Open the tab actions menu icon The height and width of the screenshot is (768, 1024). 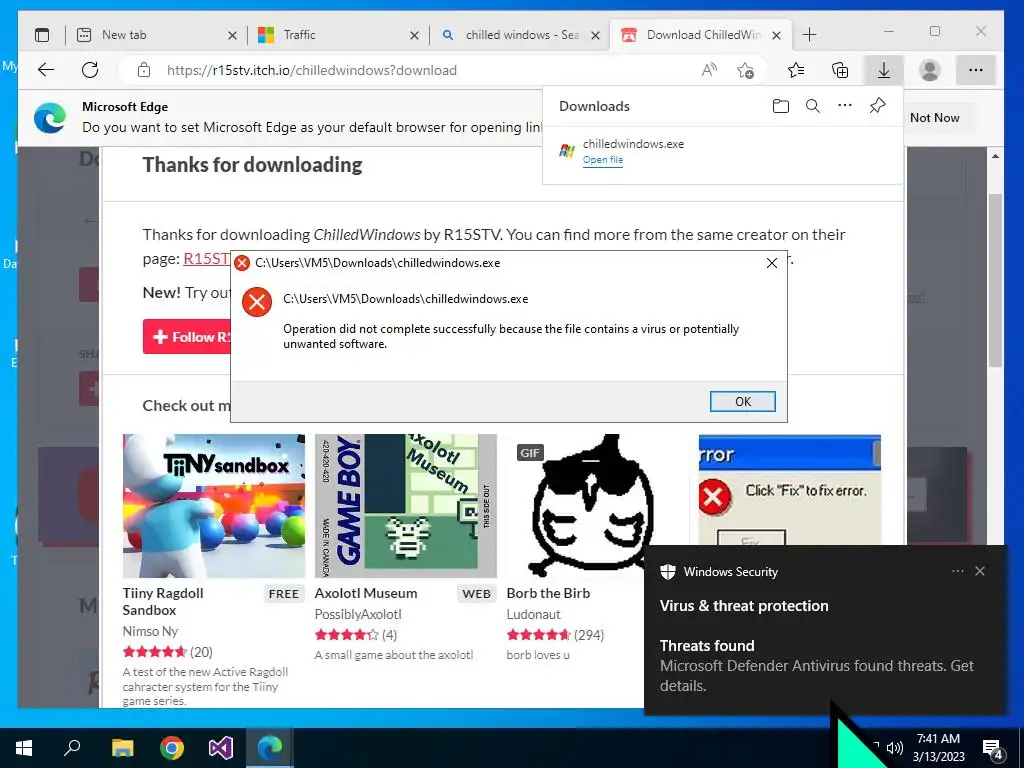click(x=42, y=35)
